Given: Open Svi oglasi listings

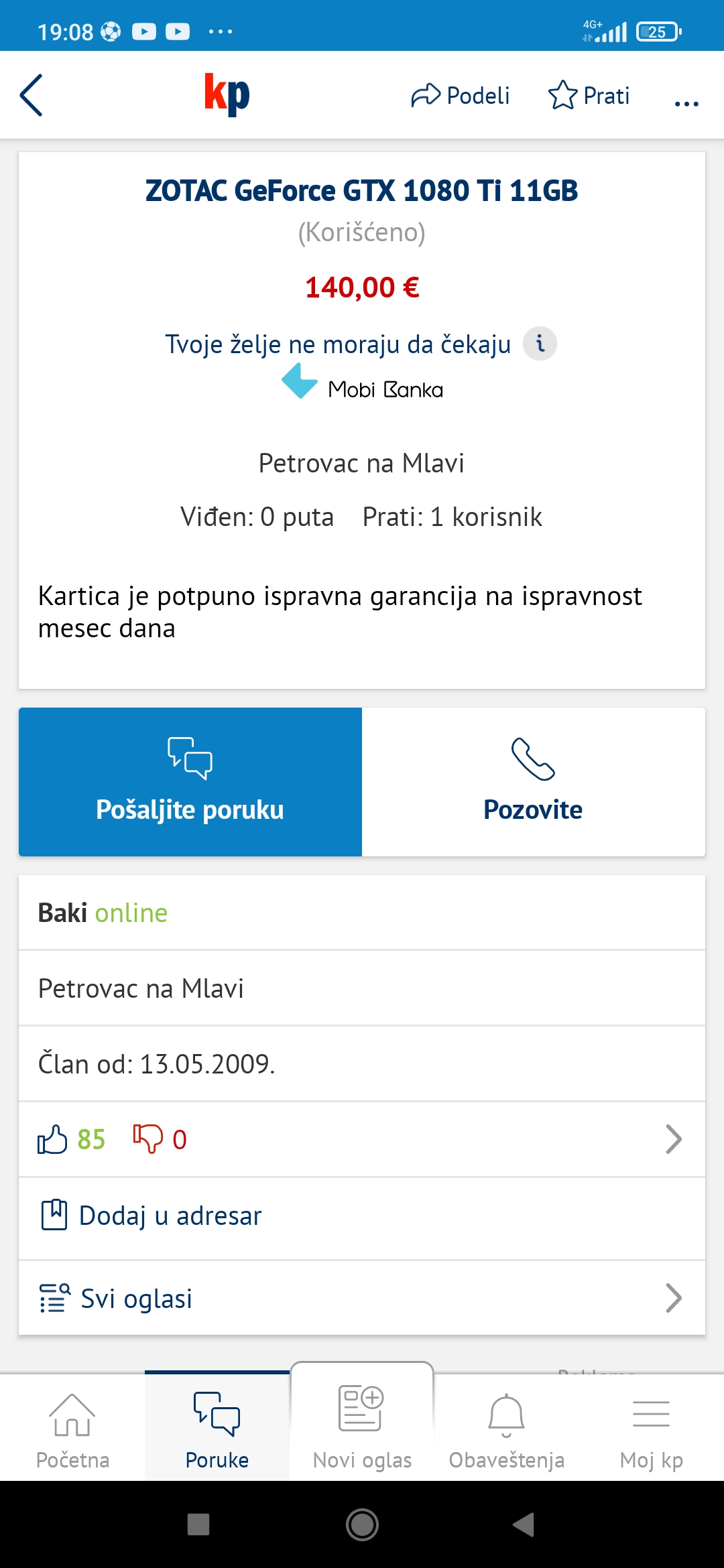Looking at the screenshot, I should pos(137,1299).
